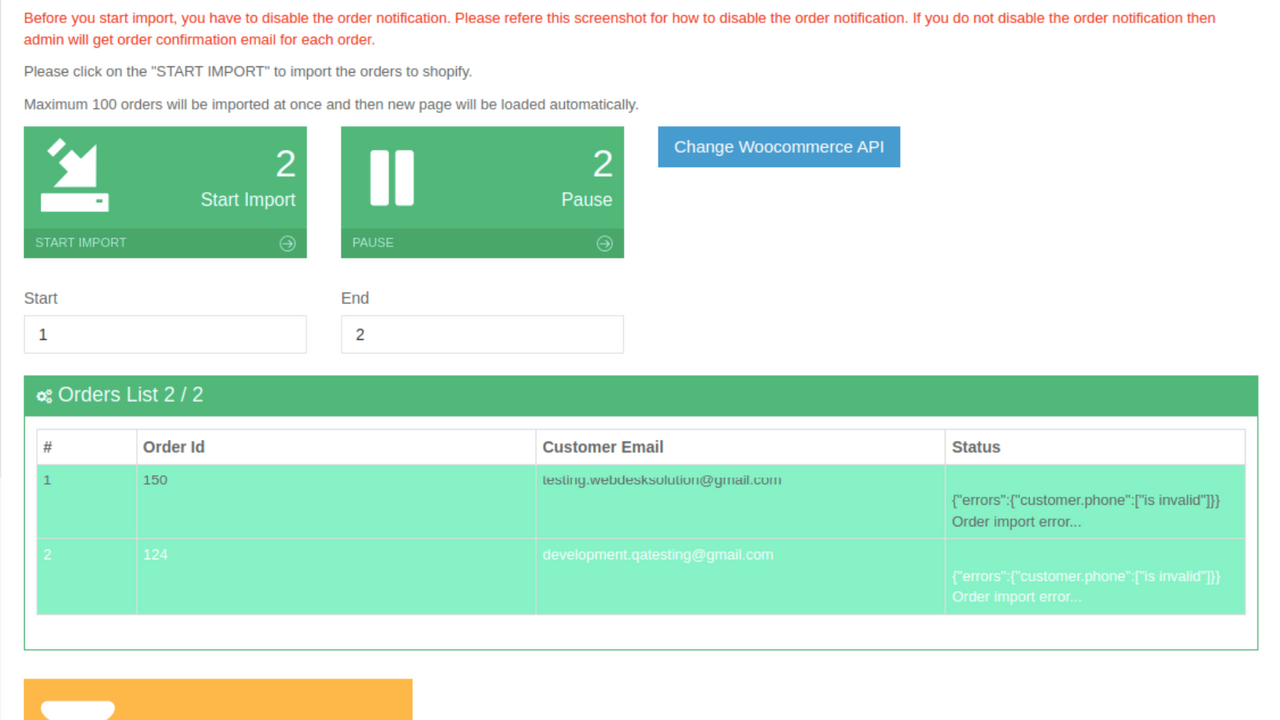The width and height of the screenshot is (1280, 720).
Task: Click the testing.webdesksolution@gmail.com email cell
Action: click(660, 479)
